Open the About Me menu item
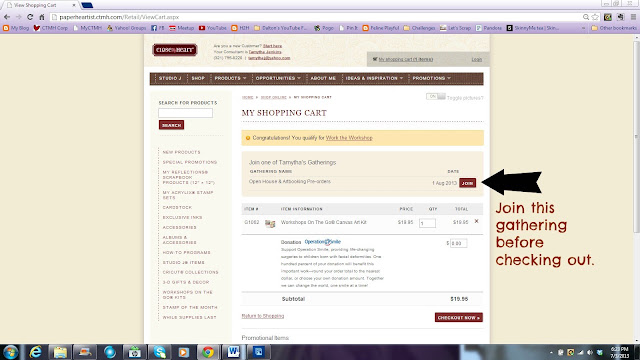 tap(323, 78)
